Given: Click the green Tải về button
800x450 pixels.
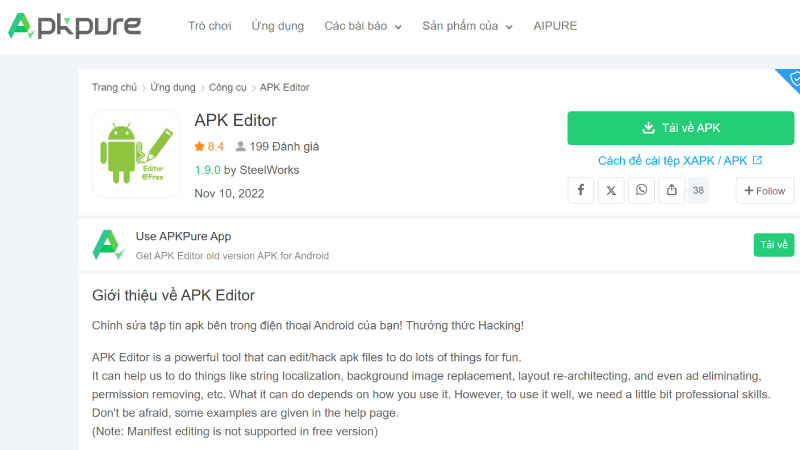Looking at the screenshot, I should (x=774, y=245).
